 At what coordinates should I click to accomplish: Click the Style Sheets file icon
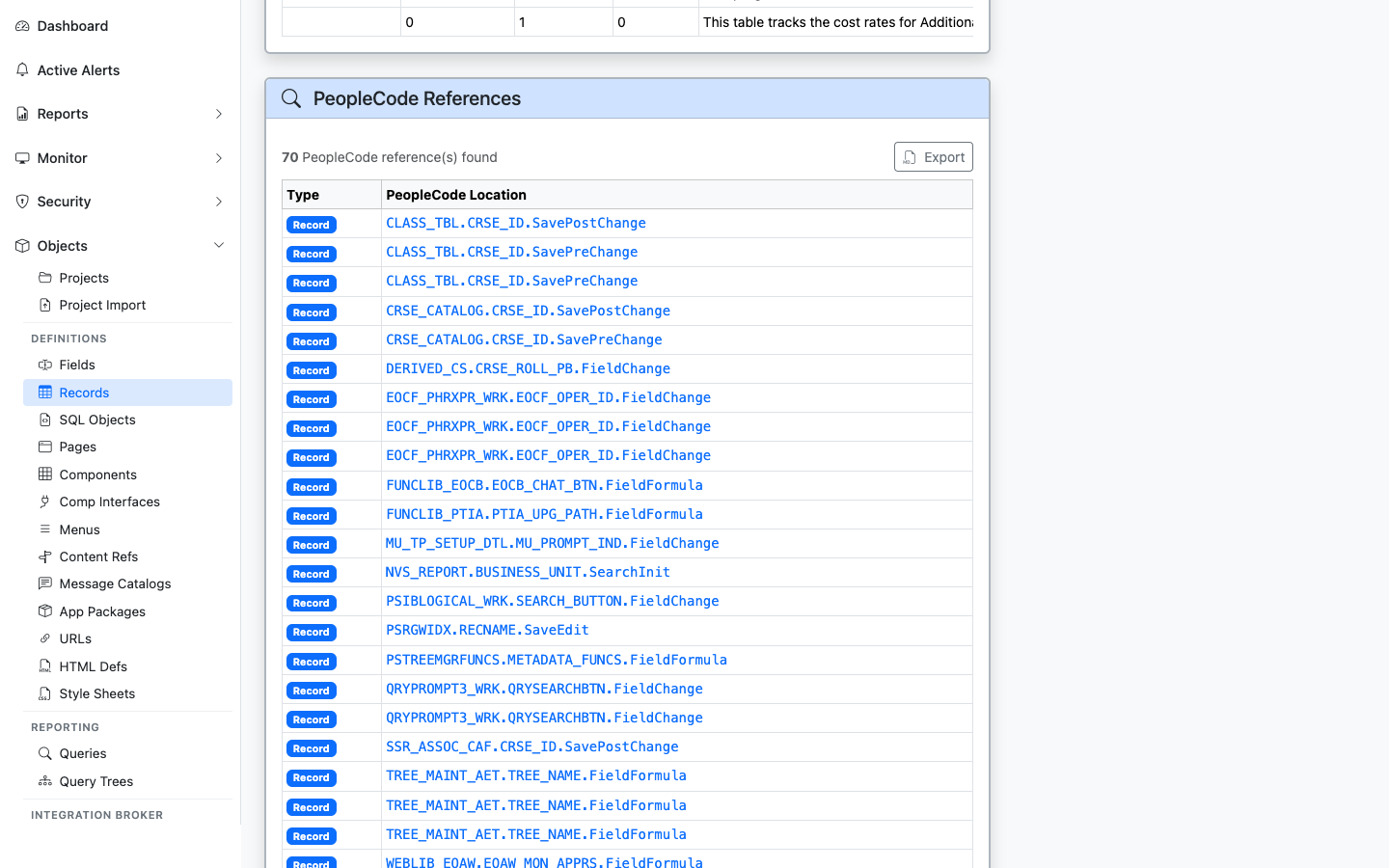point(45,693)
